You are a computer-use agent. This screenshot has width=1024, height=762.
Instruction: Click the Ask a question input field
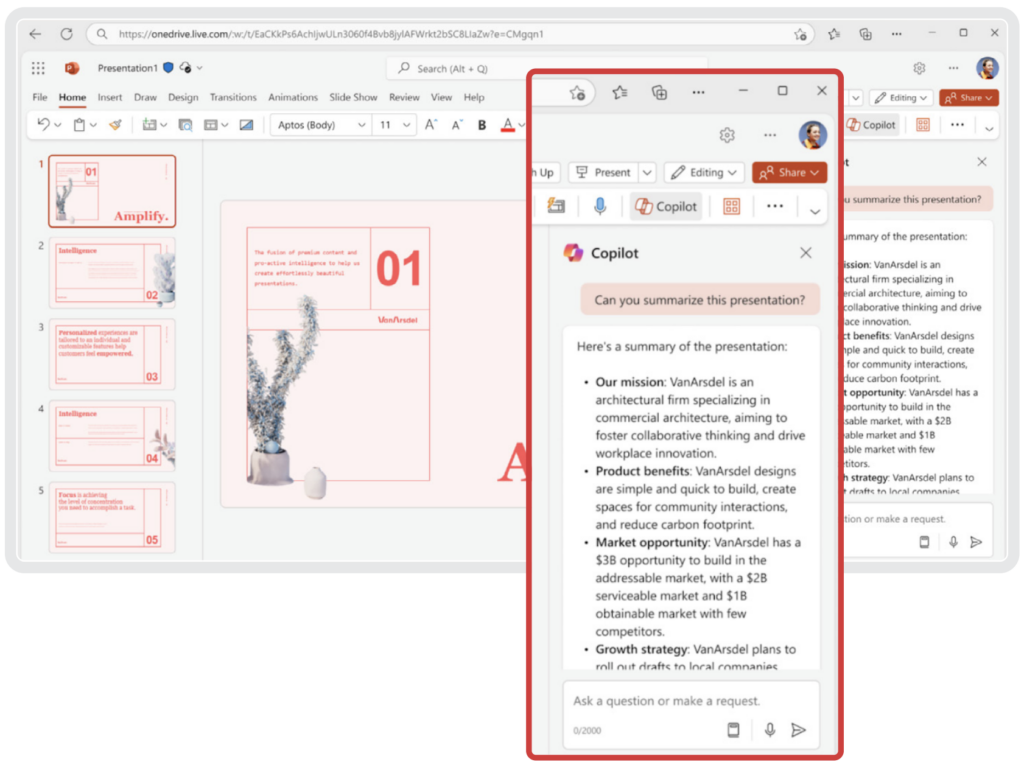point(691,701)
